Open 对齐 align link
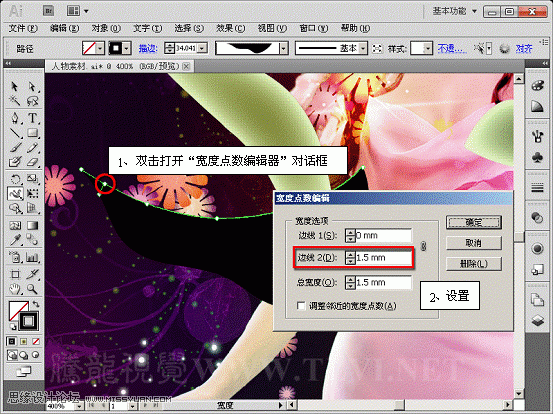 (524, 48)
